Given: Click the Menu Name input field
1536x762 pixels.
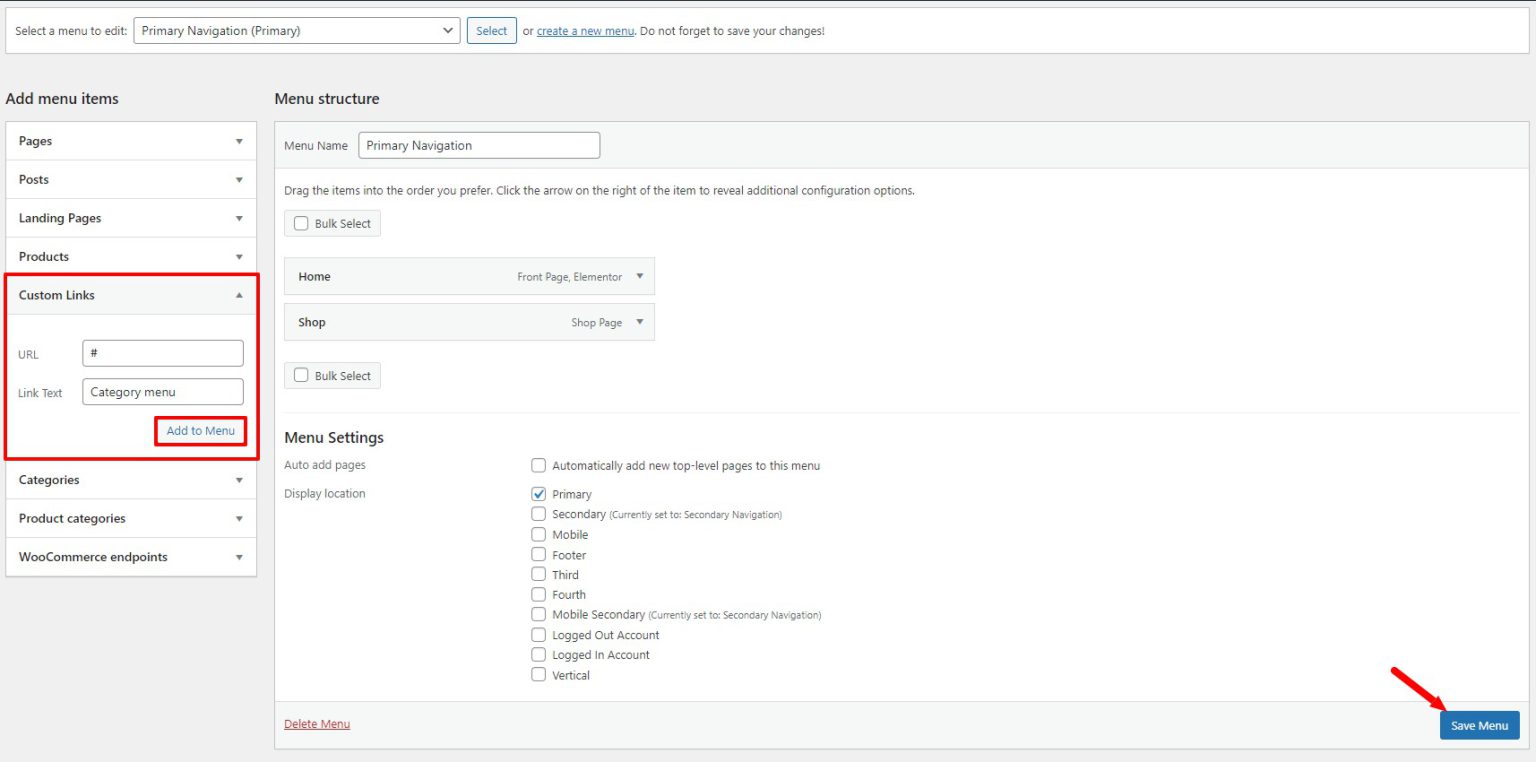Looking at the screenshot, I should pos(479,144).
